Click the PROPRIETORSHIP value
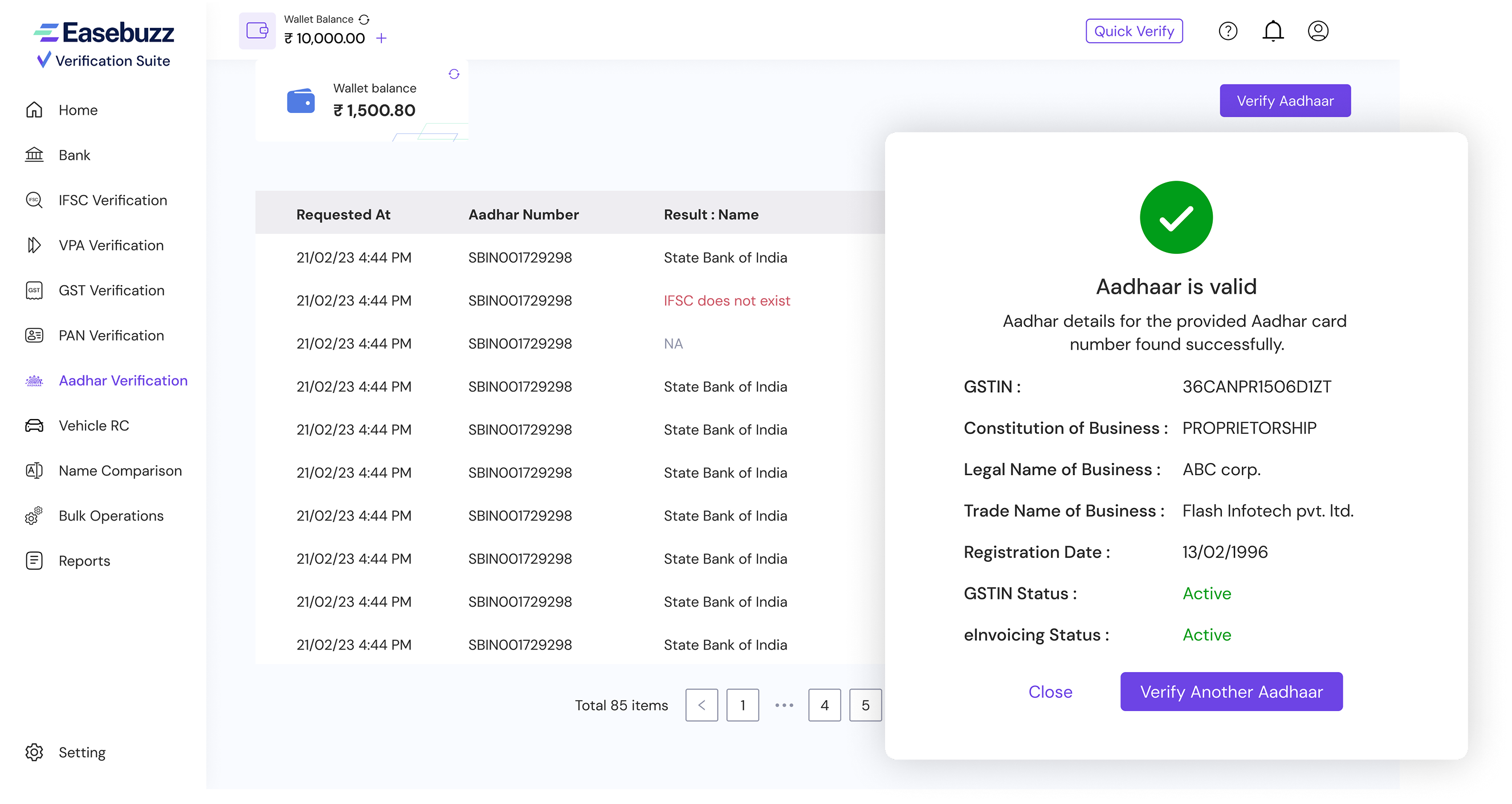The width and height of the screenshot is (1512, 804). click(x=1249, y=428)
